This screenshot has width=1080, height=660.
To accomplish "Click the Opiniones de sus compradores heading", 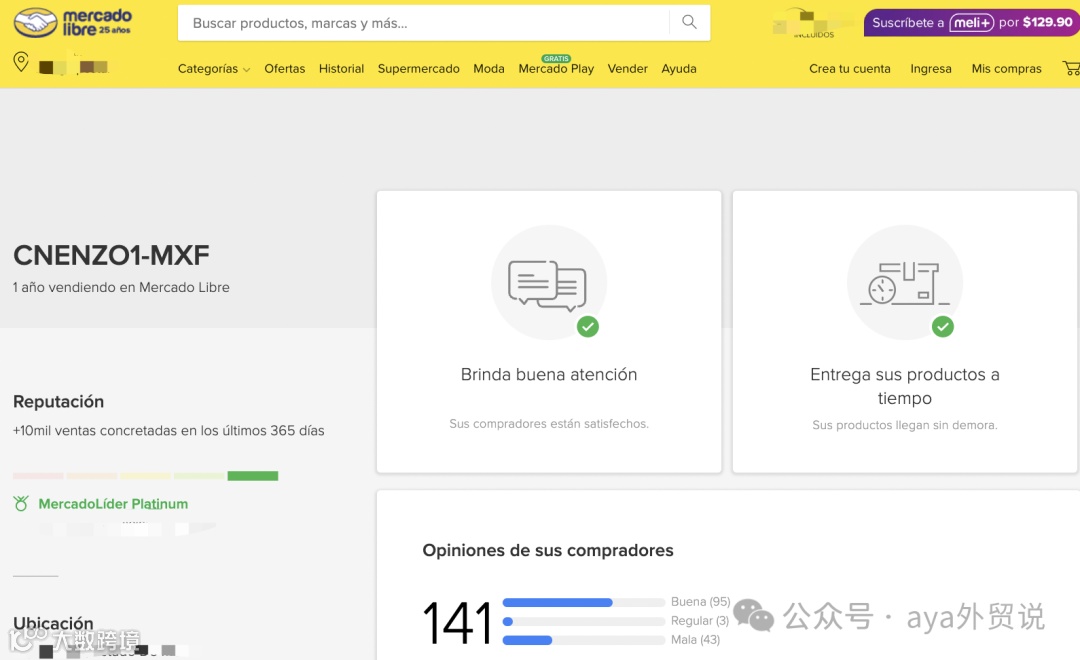I will click(548, 550).
